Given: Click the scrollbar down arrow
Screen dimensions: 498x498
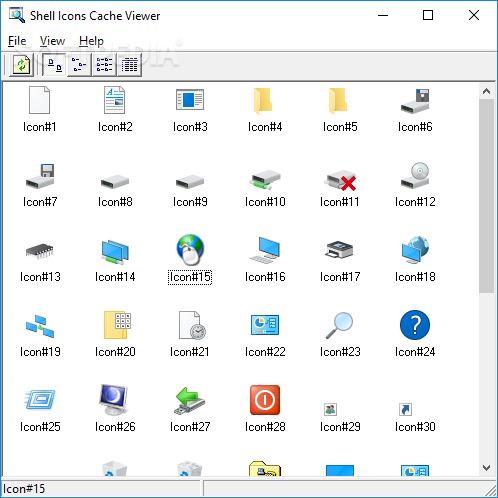Looking at the screenshot, I should (x=486, y=468).
